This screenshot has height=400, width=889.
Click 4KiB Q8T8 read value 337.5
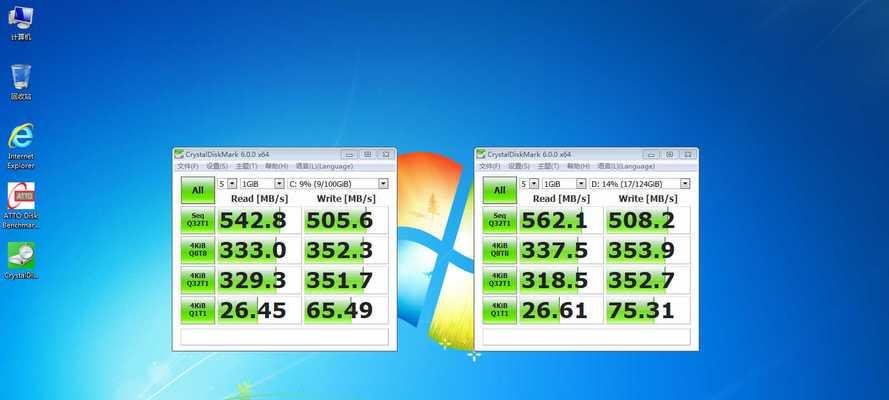click(561, 250)
